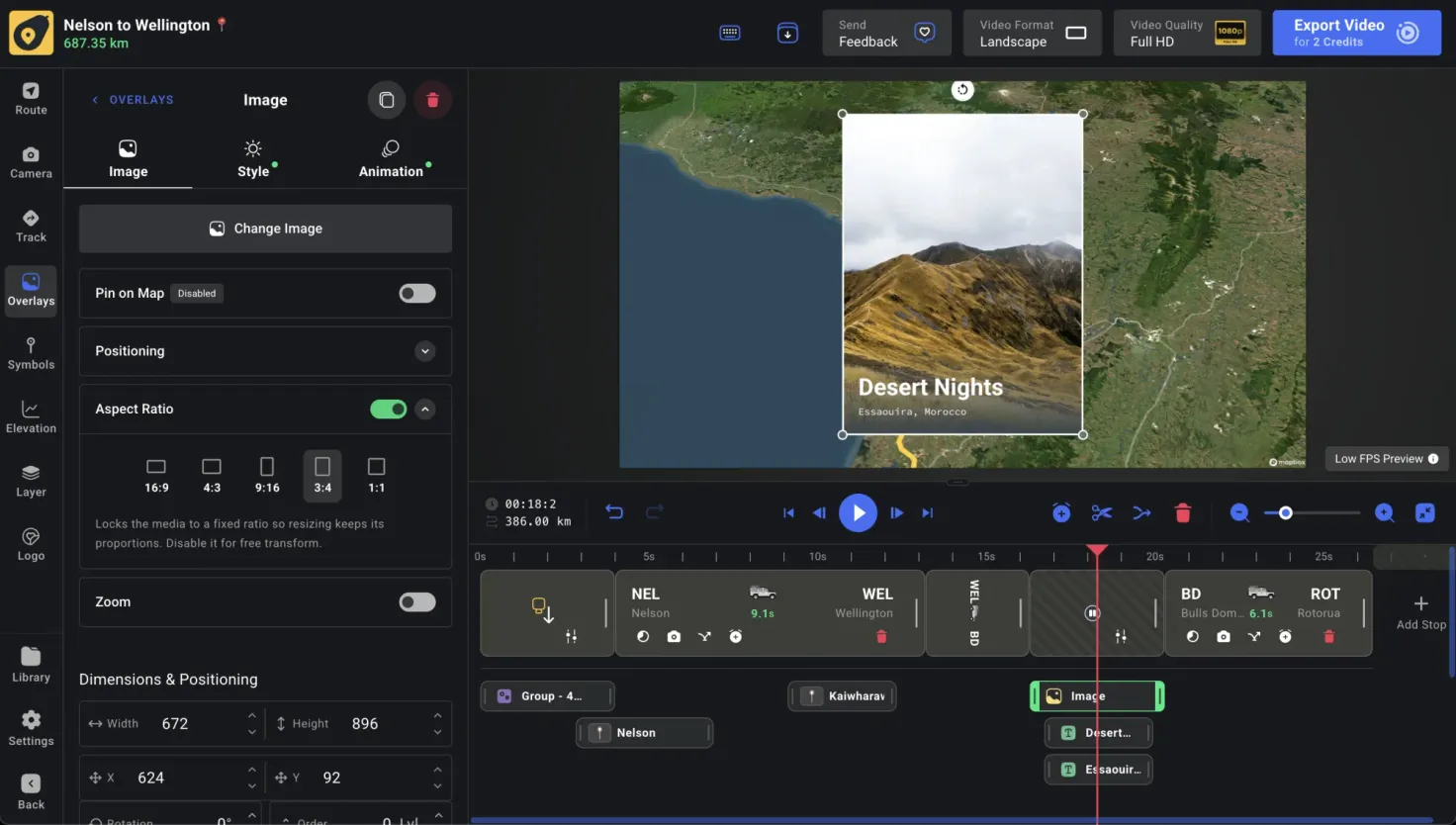
Task: Open the Library
Action: tap(31, 666)
